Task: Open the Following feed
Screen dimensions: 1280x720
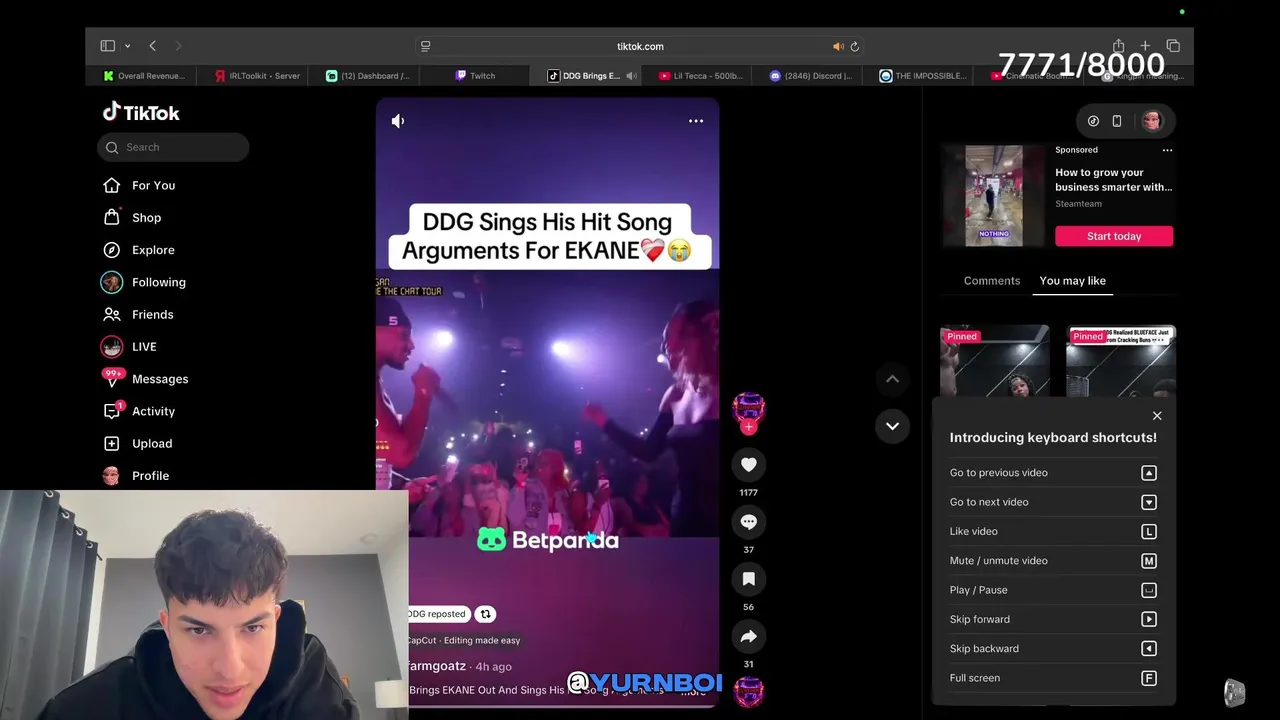Action: click(x=145, y=282)
